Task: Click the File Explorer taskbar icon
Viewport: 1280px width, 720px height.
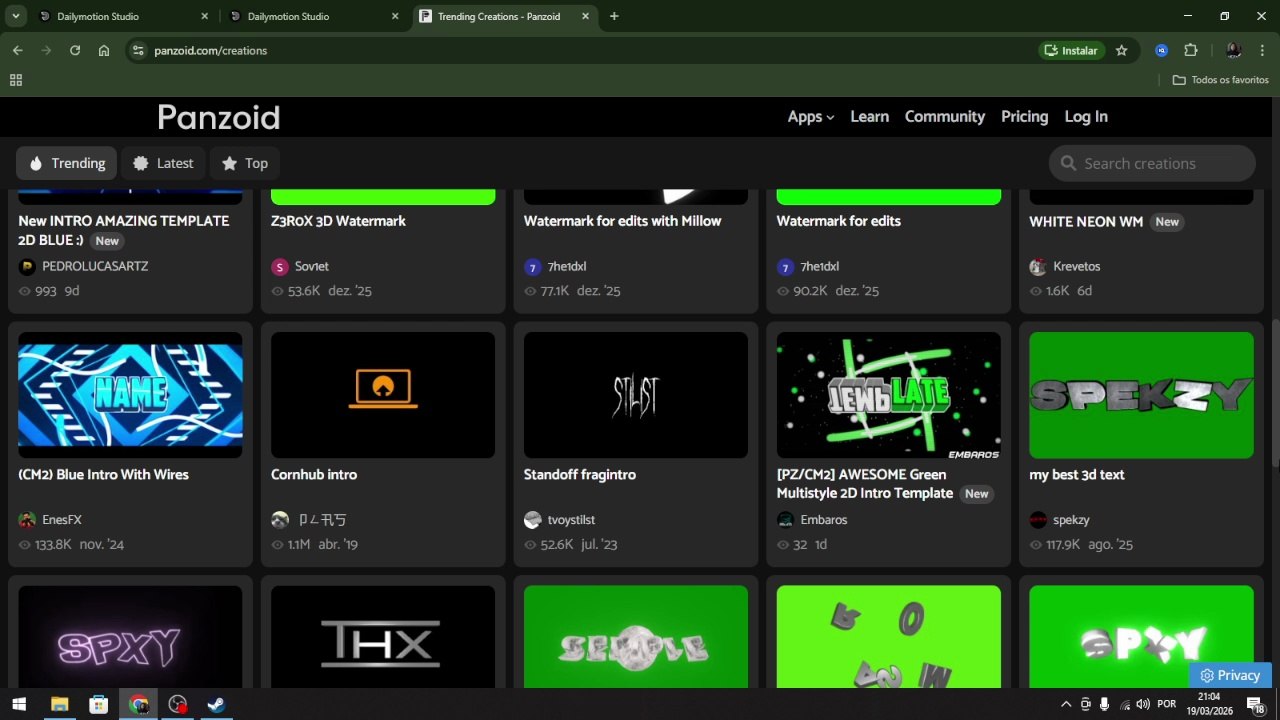Action: (x=59, y=704)
